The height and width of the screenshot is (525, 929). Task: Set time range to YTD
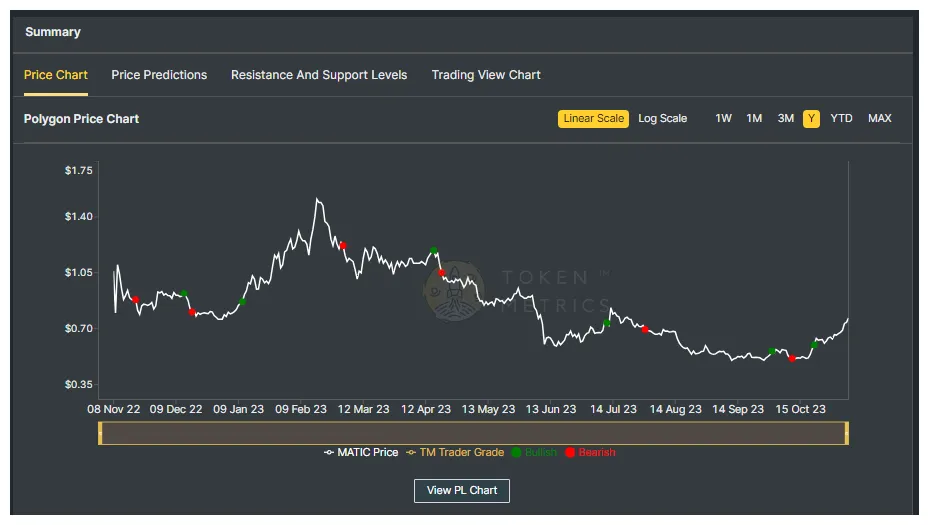coord(841,119)
